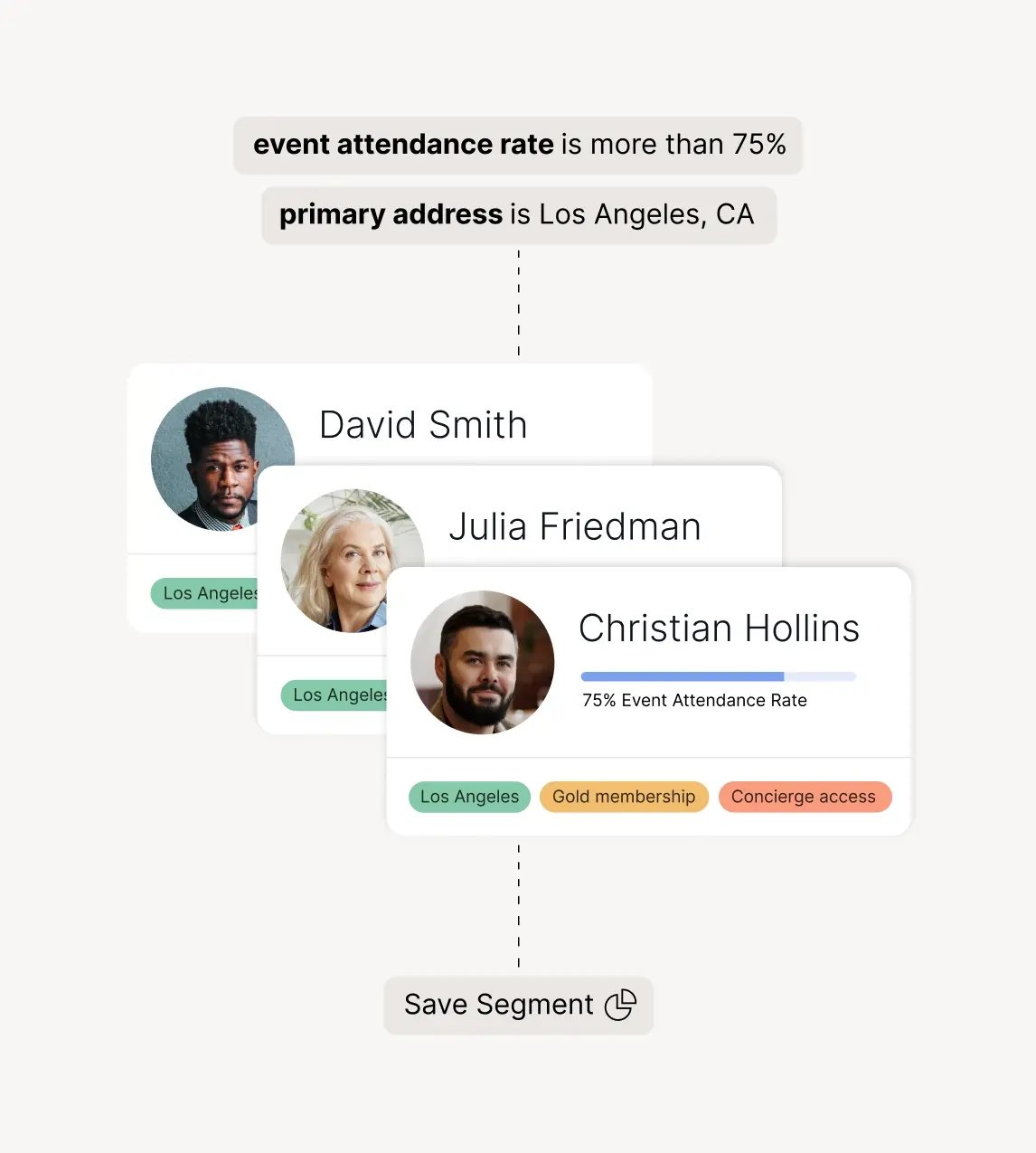Viewport: 1036px width, 1153px height.
Task: Edit the "Los Angeles, CA" filter value
Action: point(646,214)
